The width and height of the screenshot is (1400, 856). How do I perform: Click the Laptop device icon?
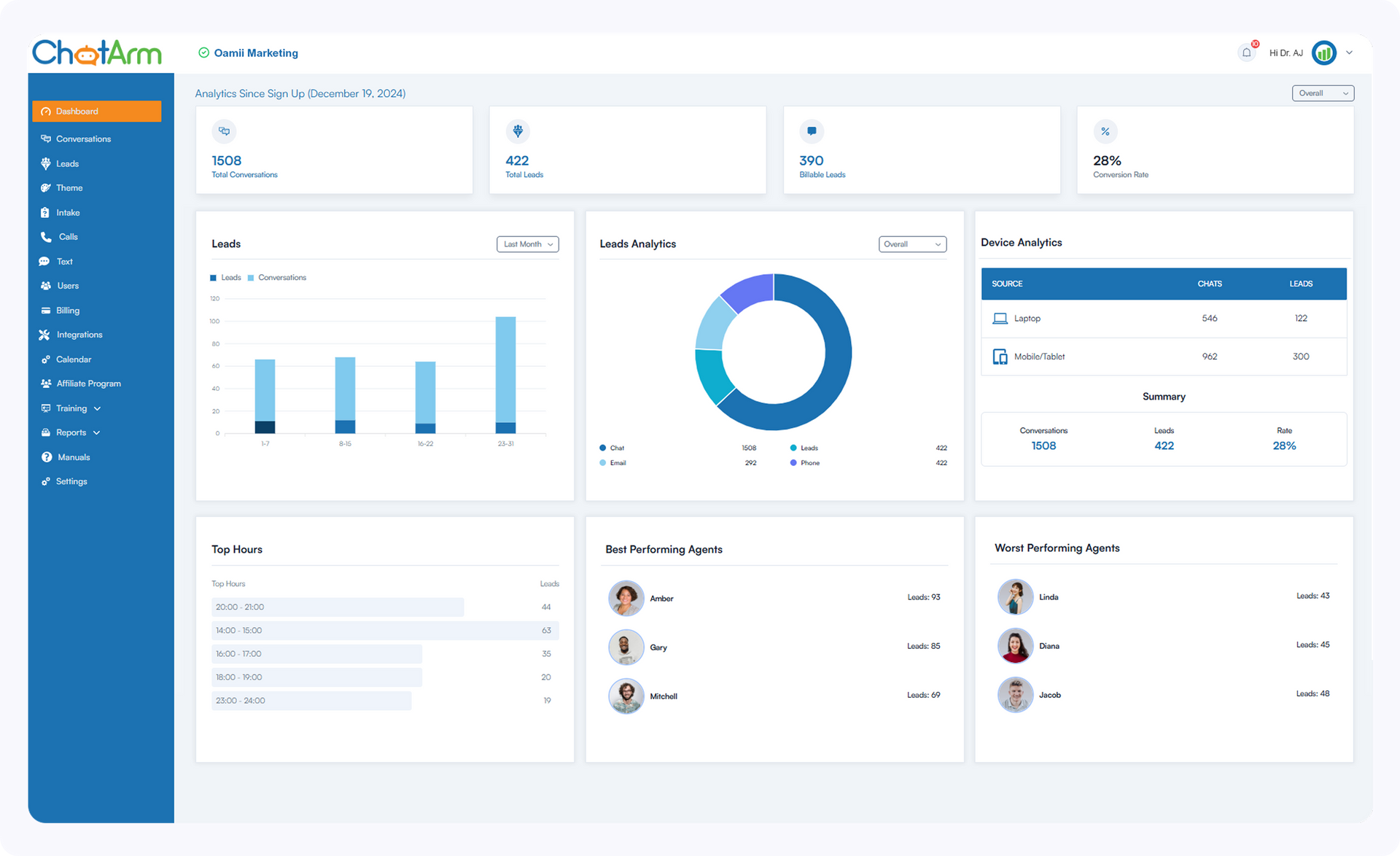(1000, 319)
